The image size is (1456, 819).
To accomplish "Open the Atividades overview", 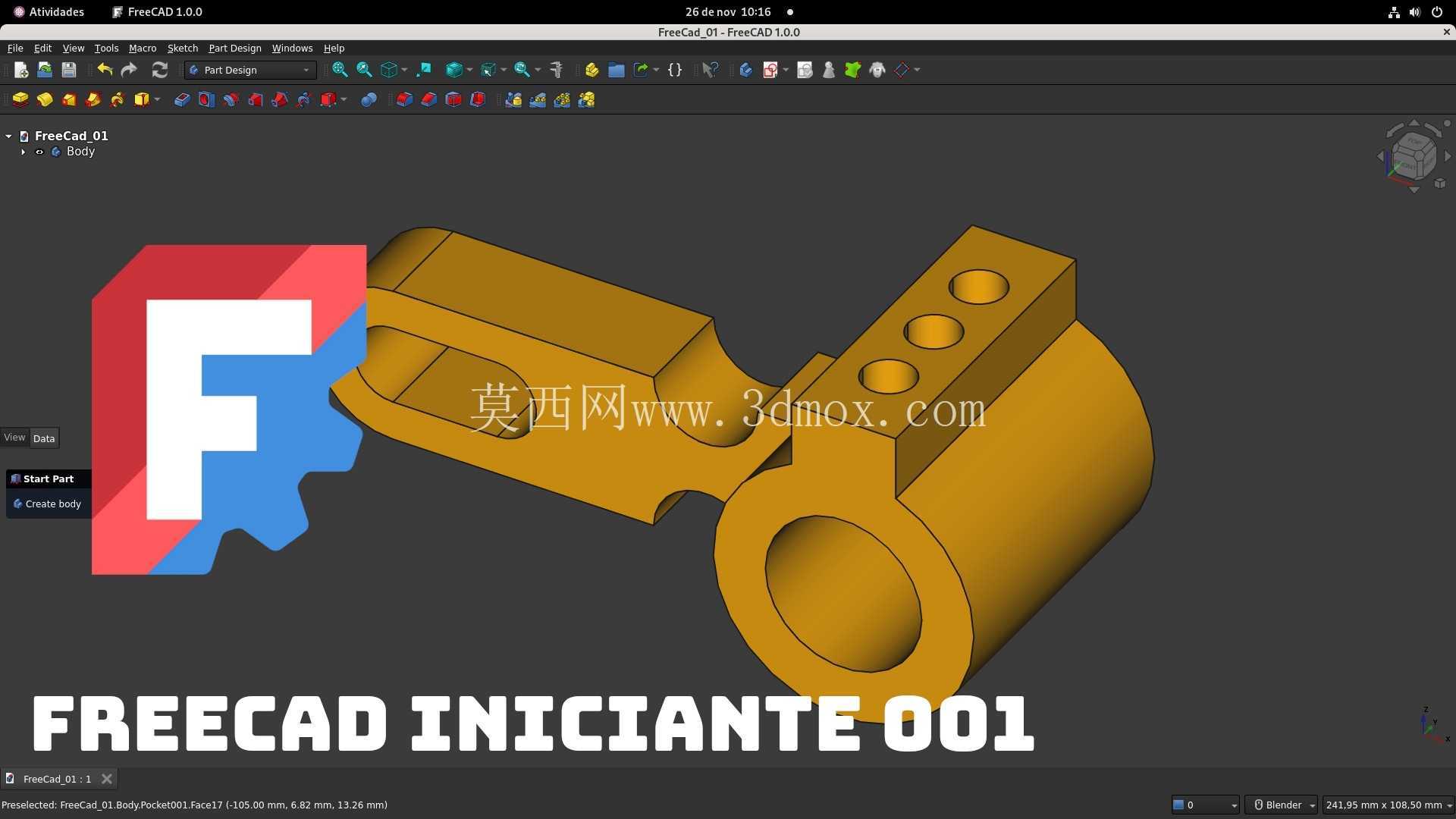I will click(49, 12).
